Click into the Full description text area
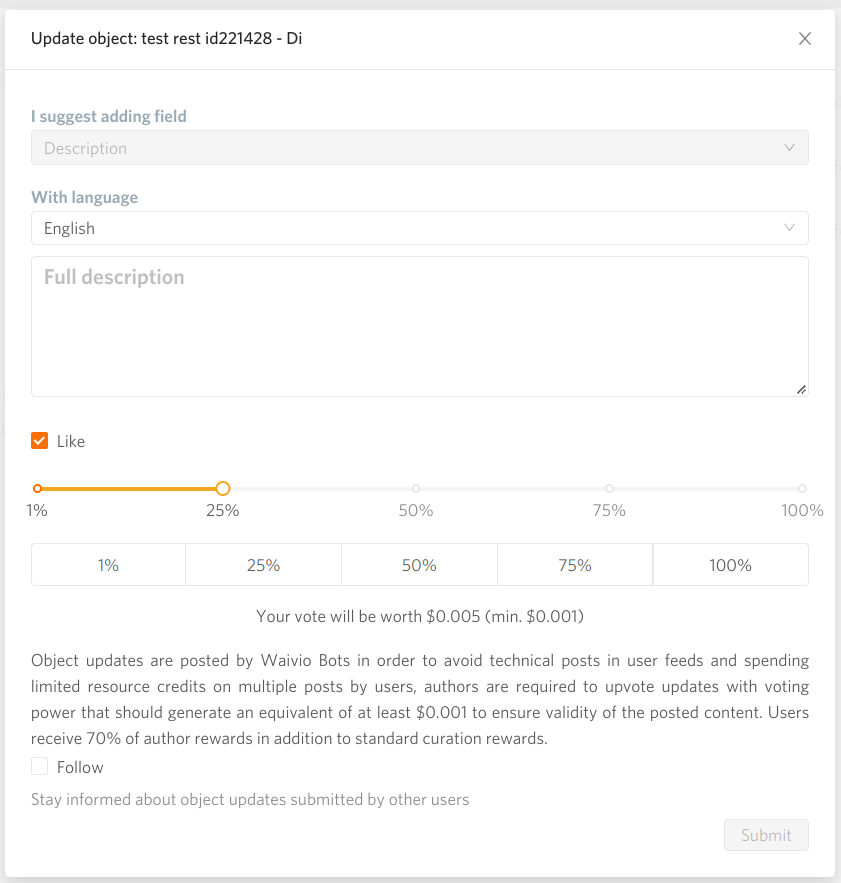 coord(419,326)
